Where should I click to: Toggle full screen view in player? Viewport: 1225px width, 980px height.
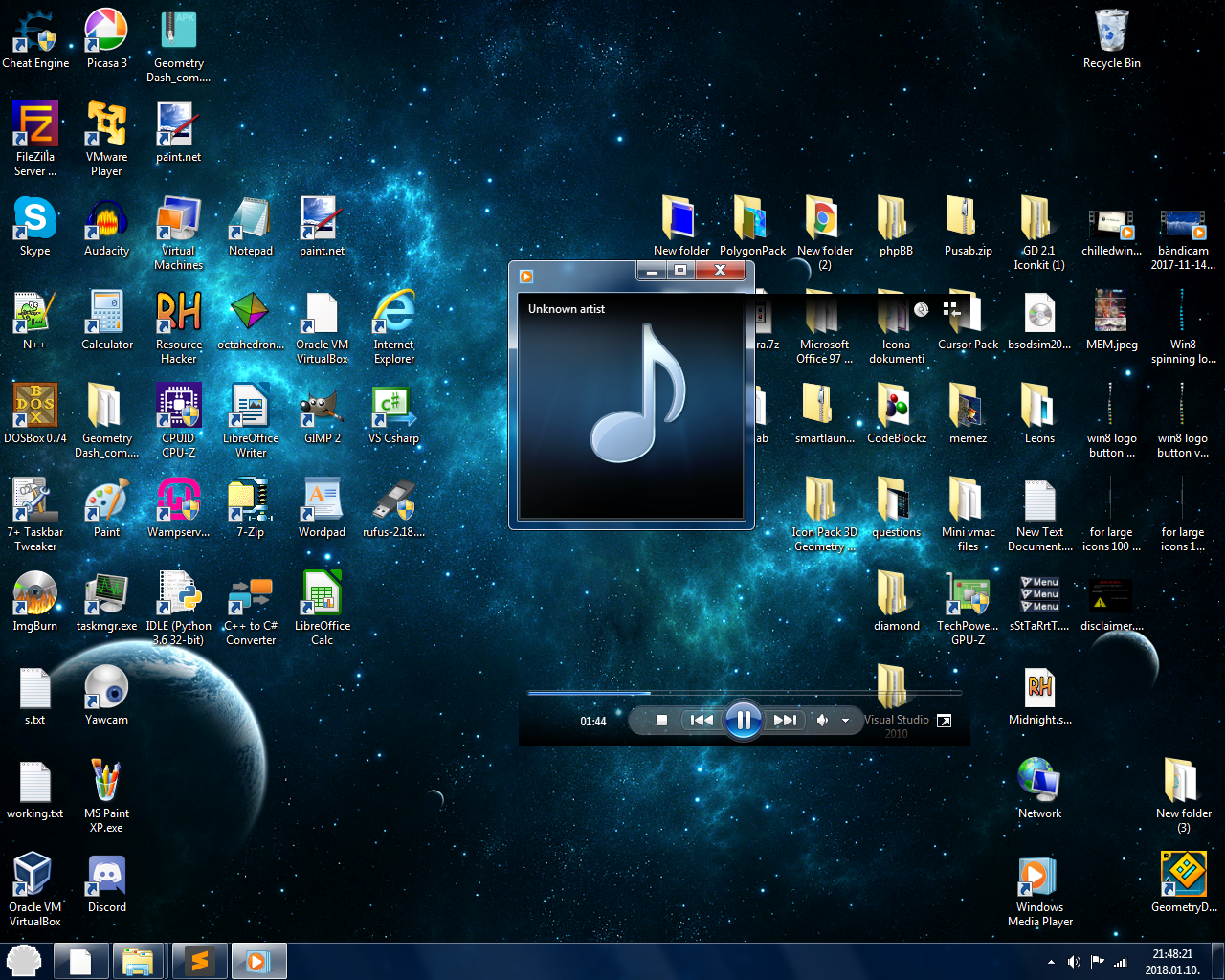click(944, 721)
